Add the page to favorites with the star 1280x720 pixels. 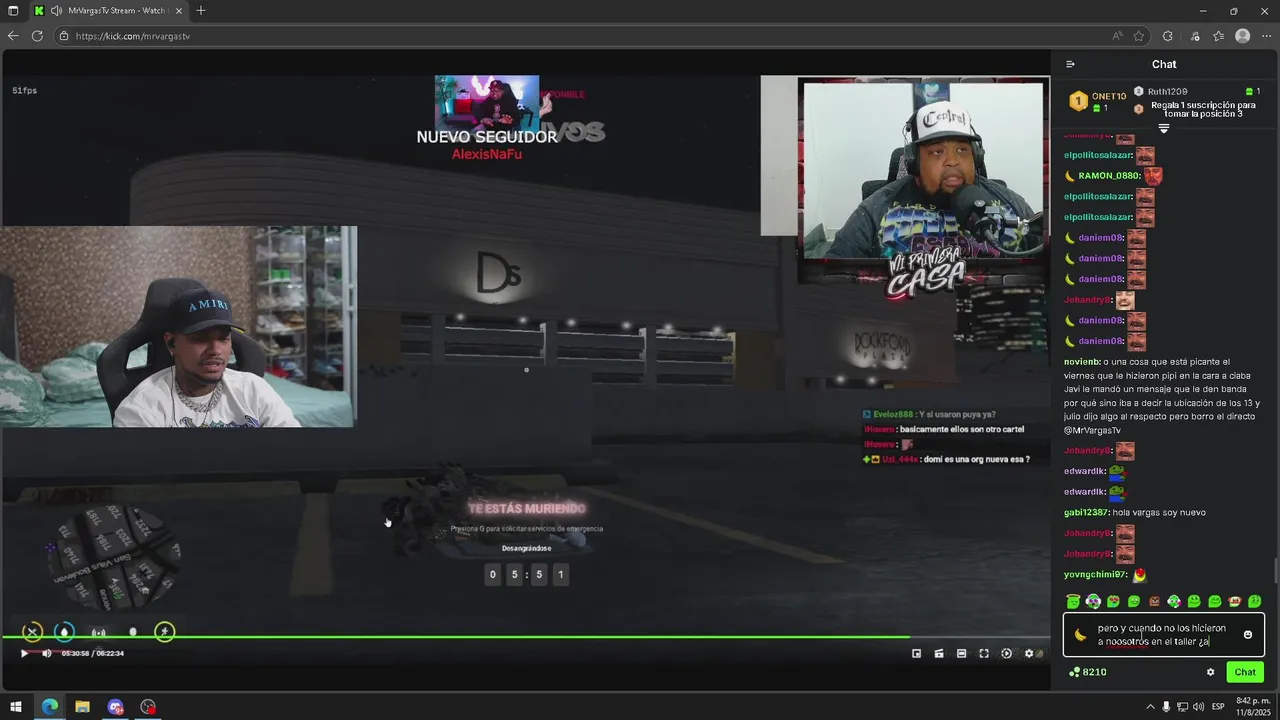[1138, 36]
